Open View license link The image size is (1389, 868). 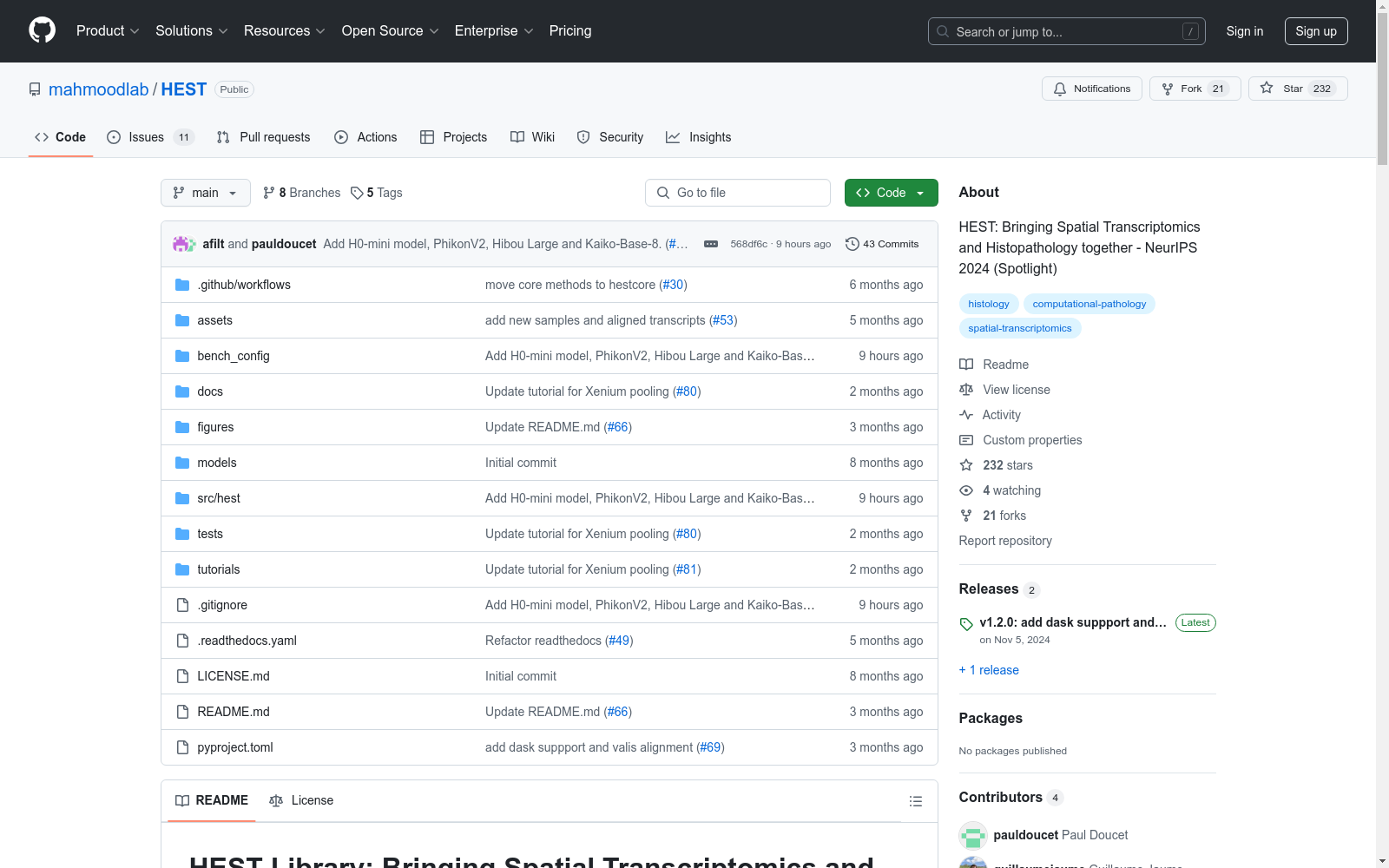click(x=1004, y=390)
